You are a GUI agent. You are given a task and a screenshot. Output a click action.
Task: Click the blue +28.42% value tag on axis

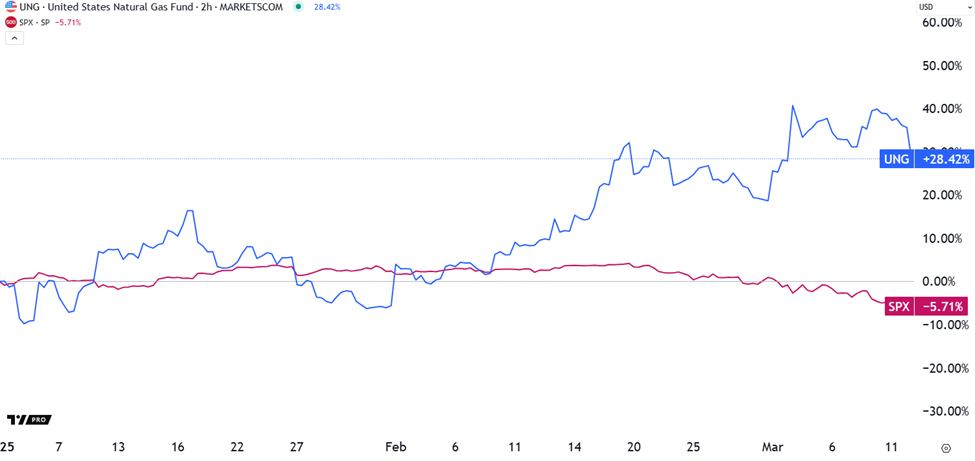click(x=944, y=159)
